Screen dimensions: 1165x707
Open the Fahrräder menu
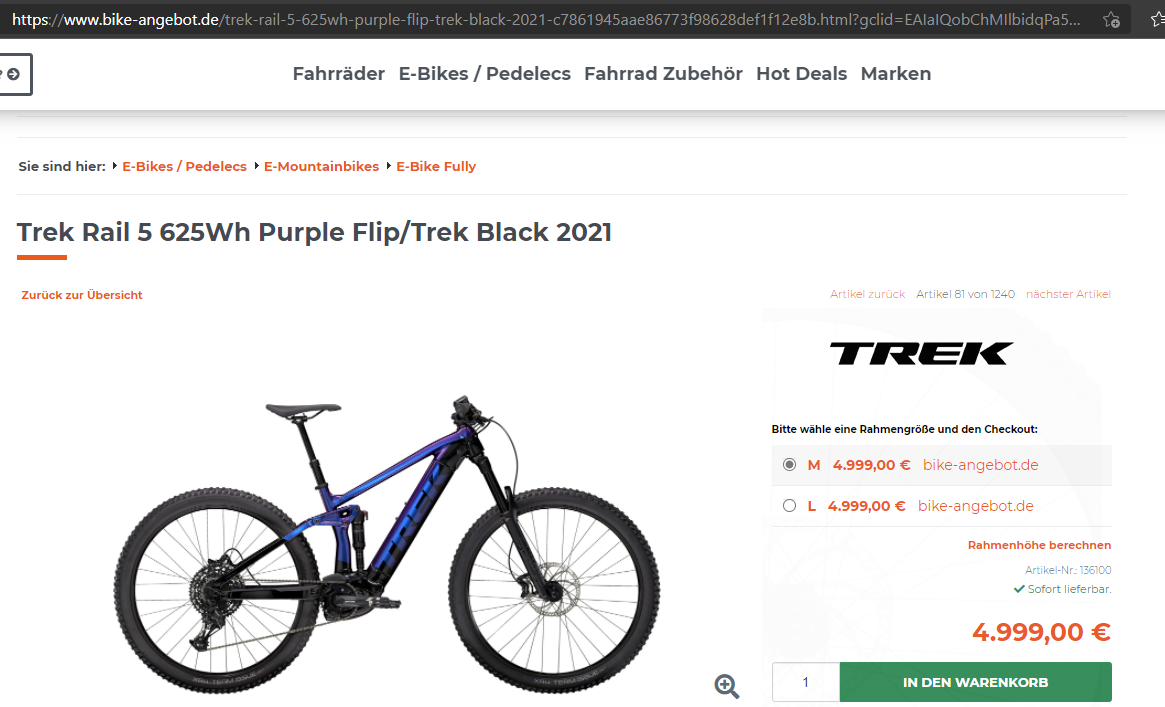(339, 74)
